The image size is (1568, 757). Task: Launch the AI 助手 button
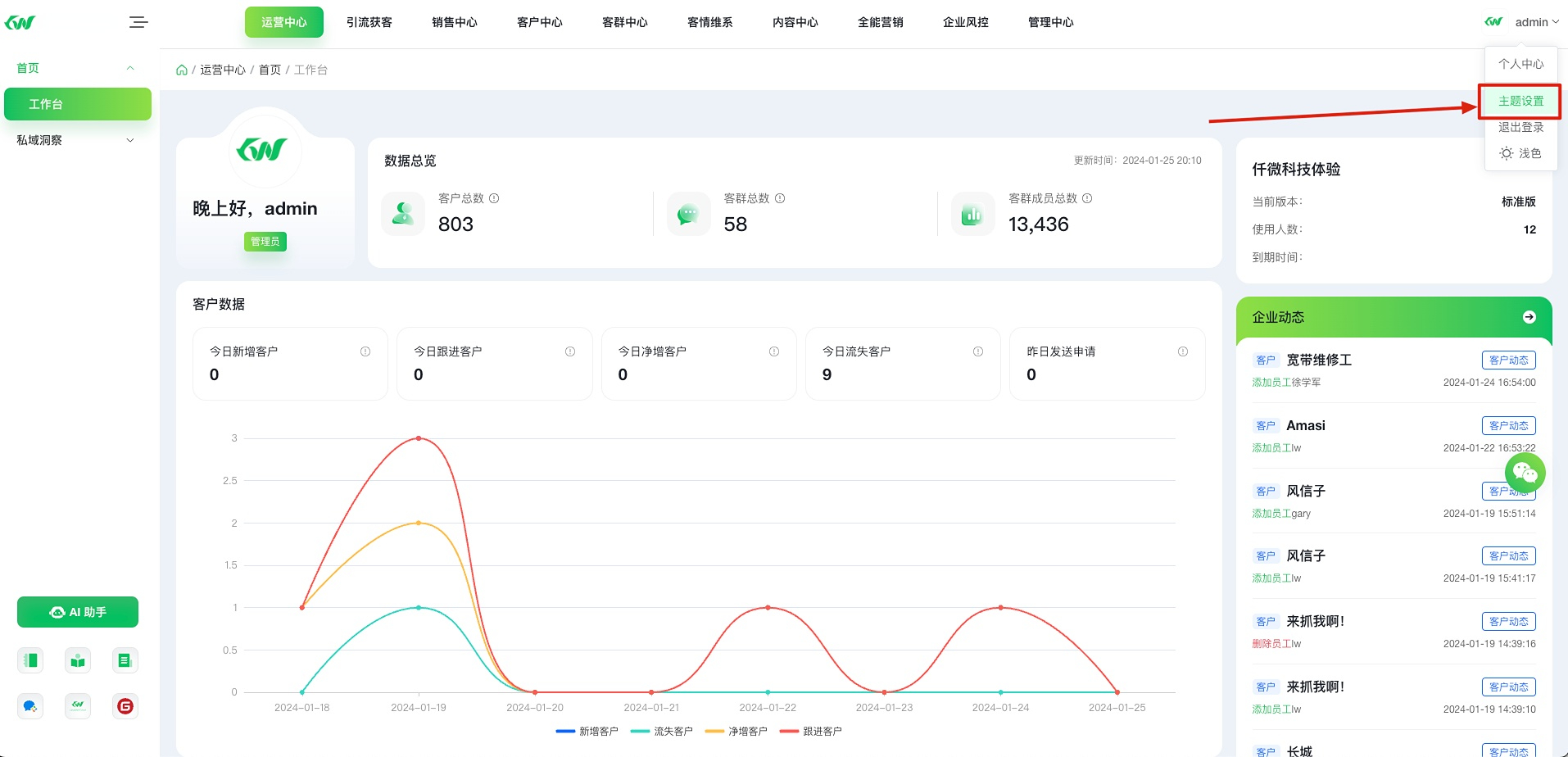pyautogui.click(x=78, y=612)
